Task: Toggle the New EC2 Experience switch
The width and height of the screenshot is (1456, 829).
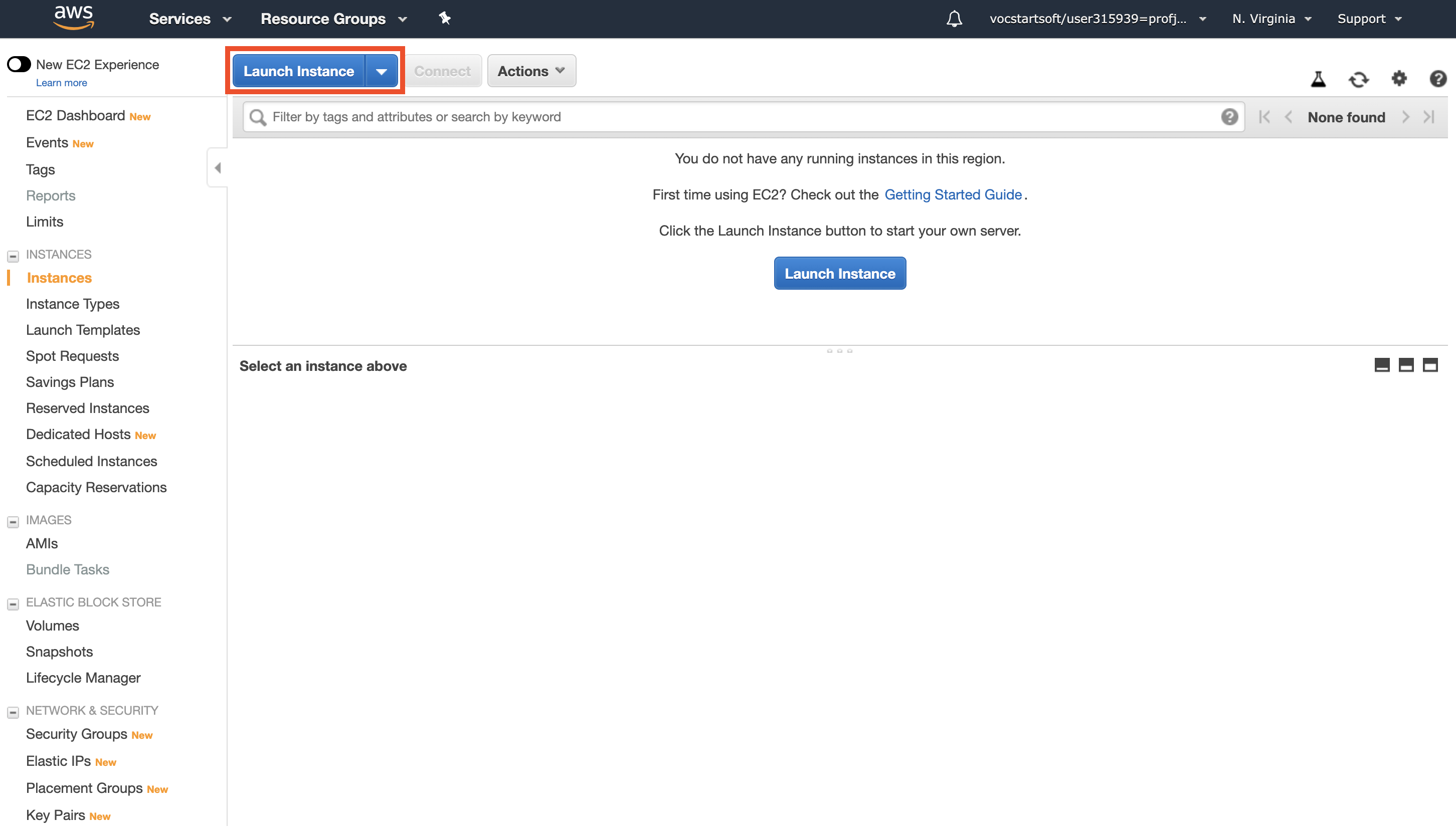Action: point(19,64)
